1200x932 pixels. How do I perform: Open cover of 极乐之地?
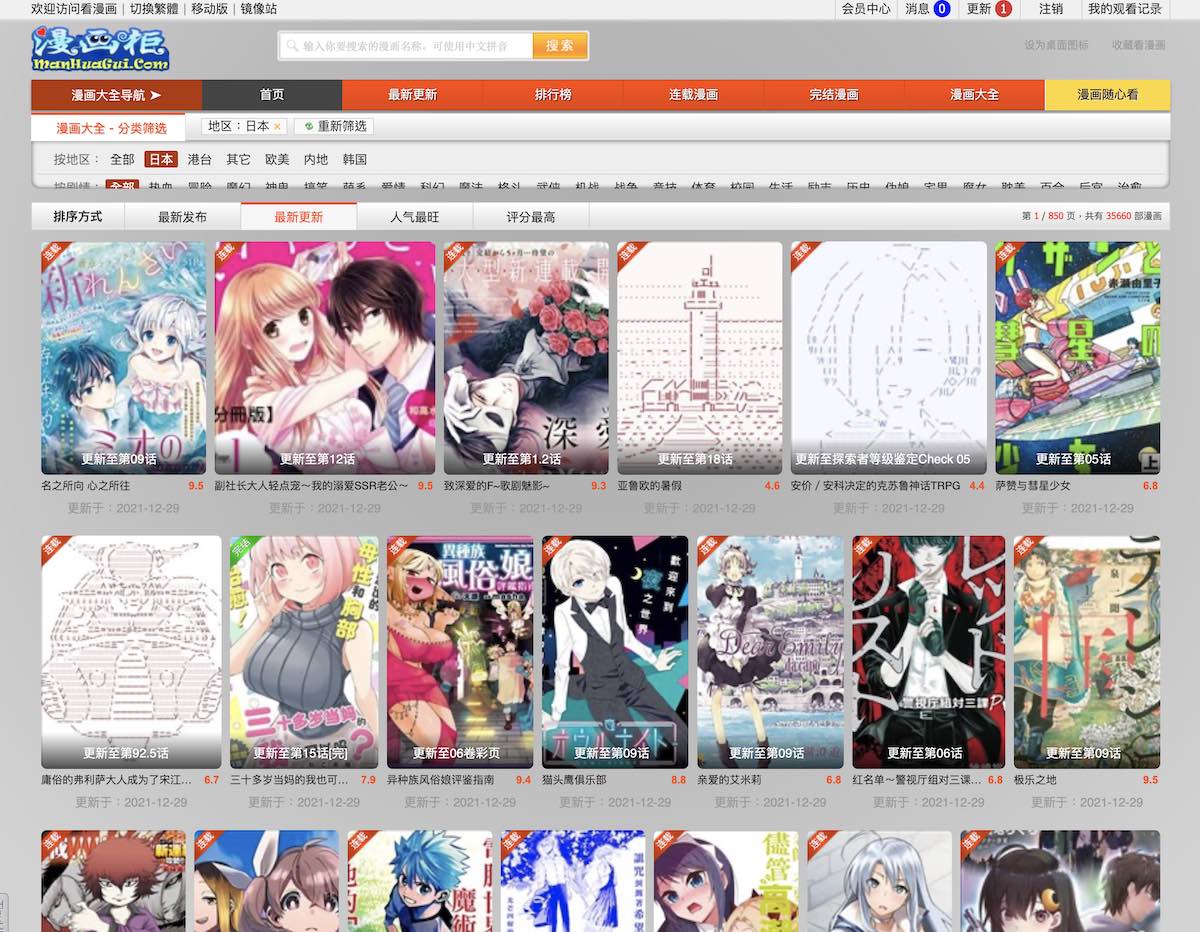click(1087, 652)
